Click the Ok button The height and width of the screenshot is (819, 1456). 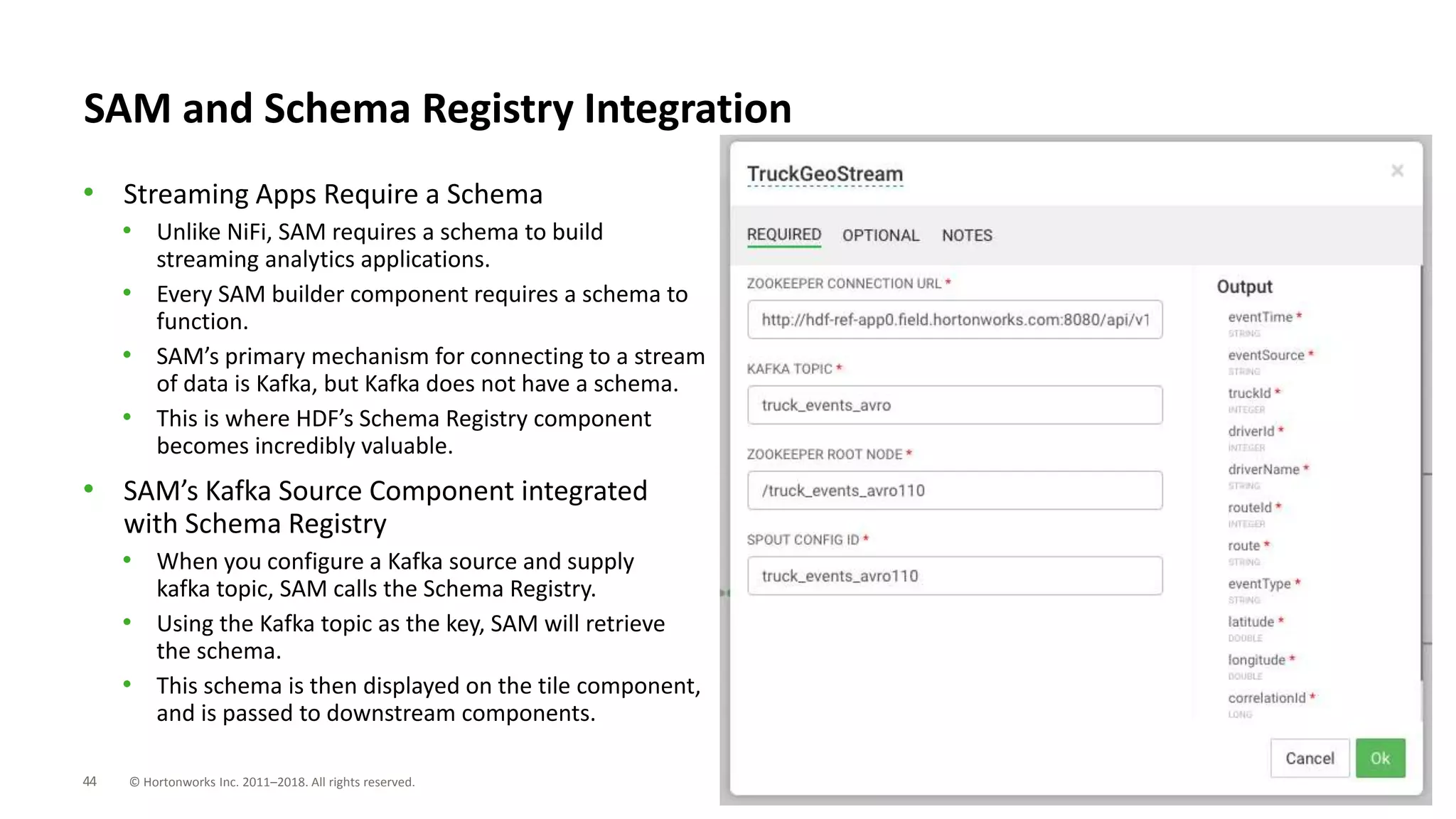(x=1380, y=758)
